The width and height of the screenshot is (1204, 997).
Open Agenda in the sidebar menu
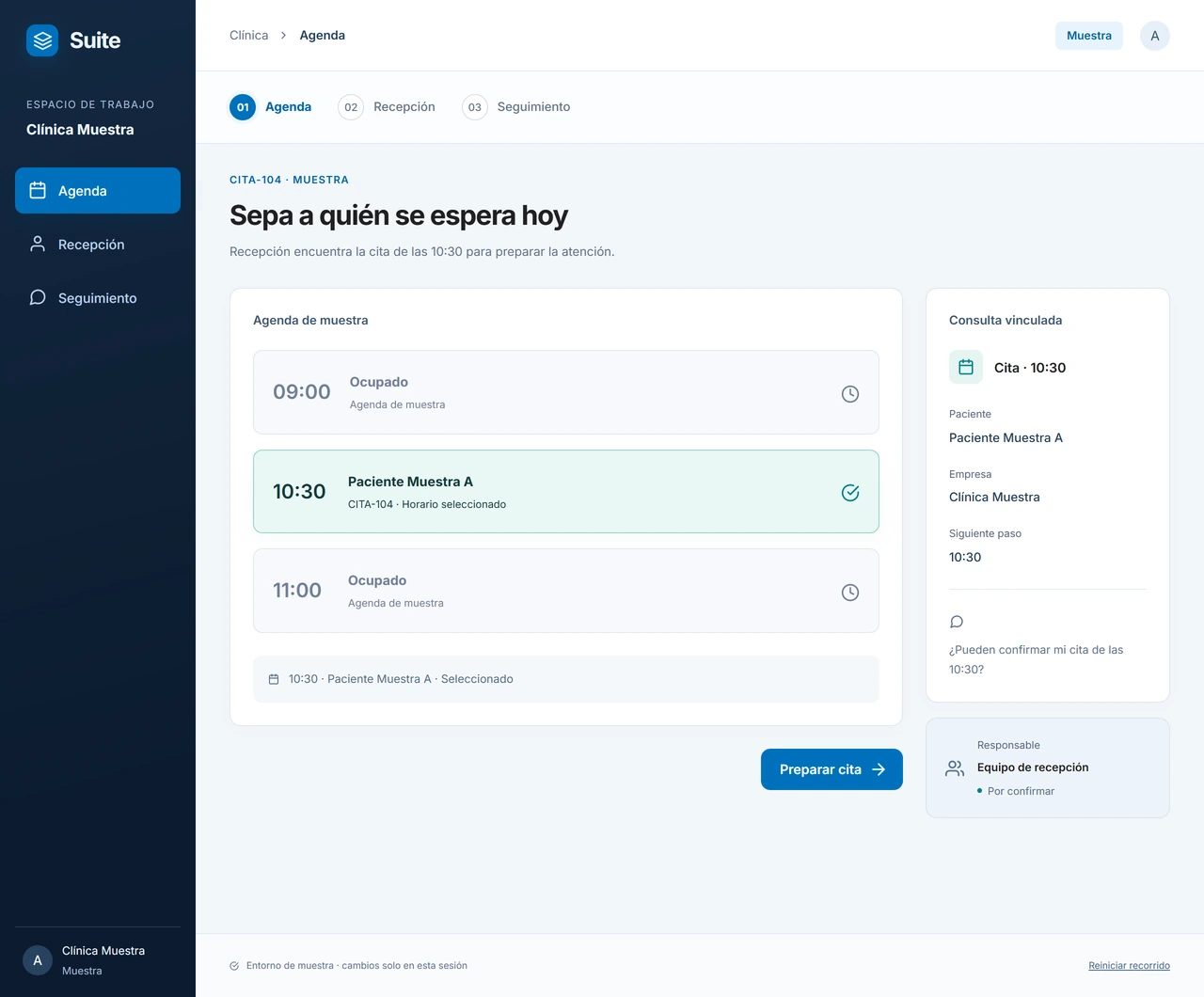coord(98,191)
